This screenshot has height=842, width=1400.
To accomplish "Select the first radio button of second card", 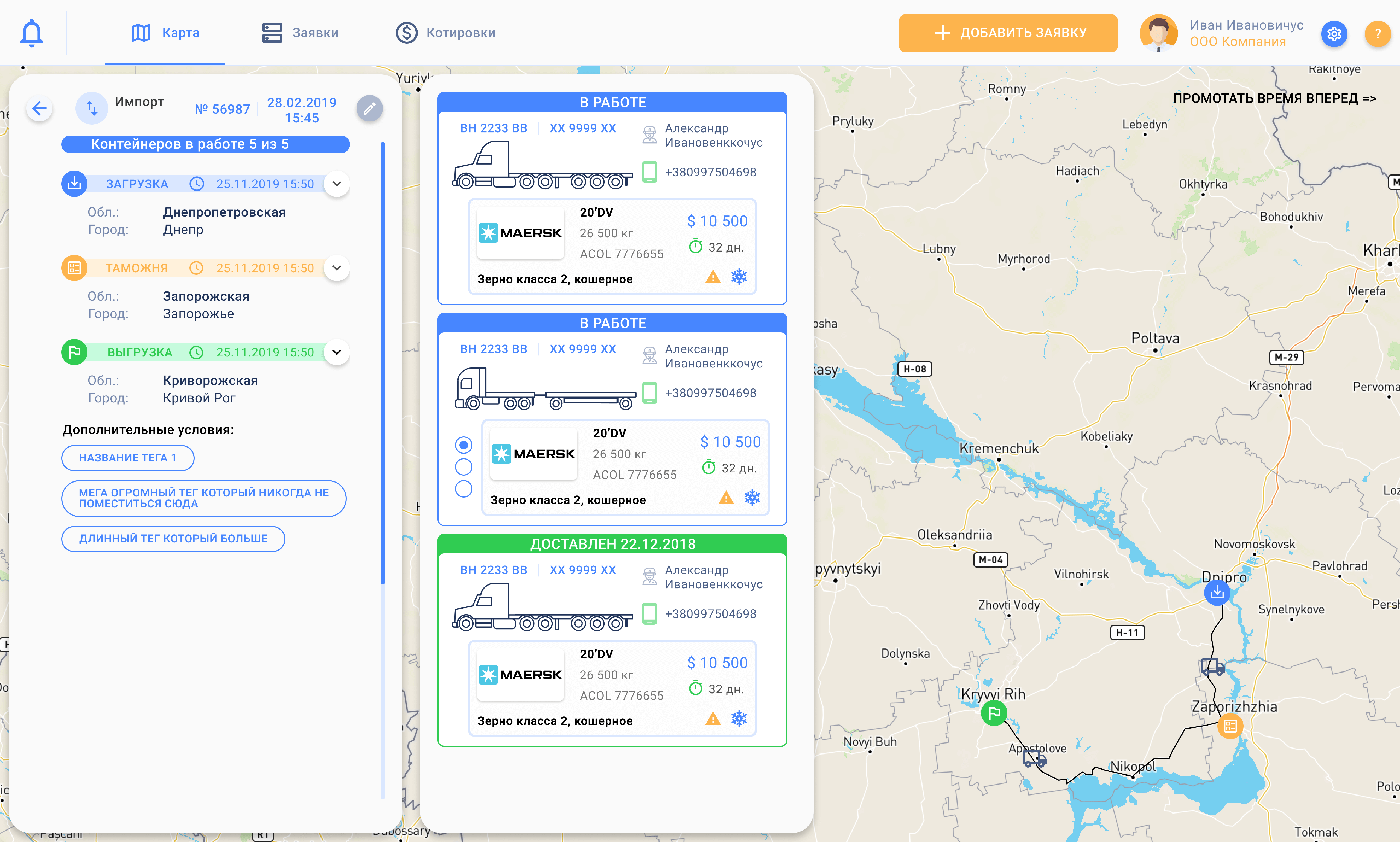I will 464,445.
